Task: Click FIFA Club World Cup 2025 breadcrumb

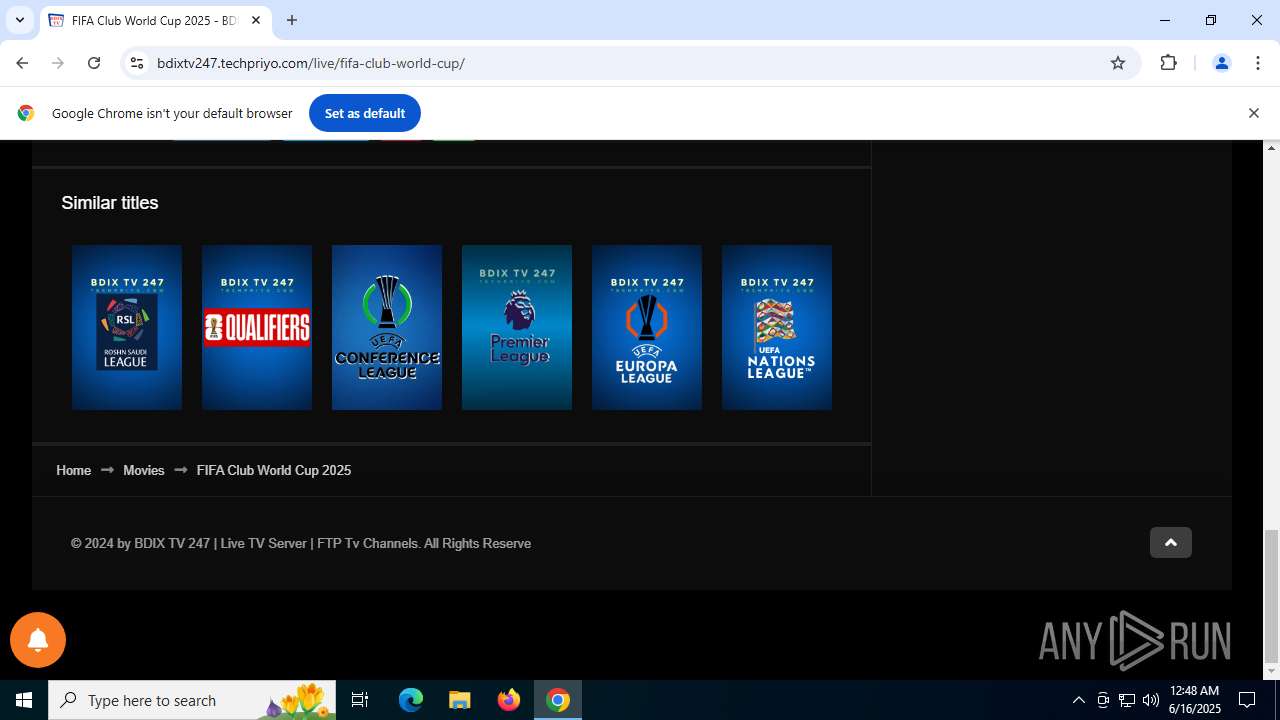Action: coord(273,470)
